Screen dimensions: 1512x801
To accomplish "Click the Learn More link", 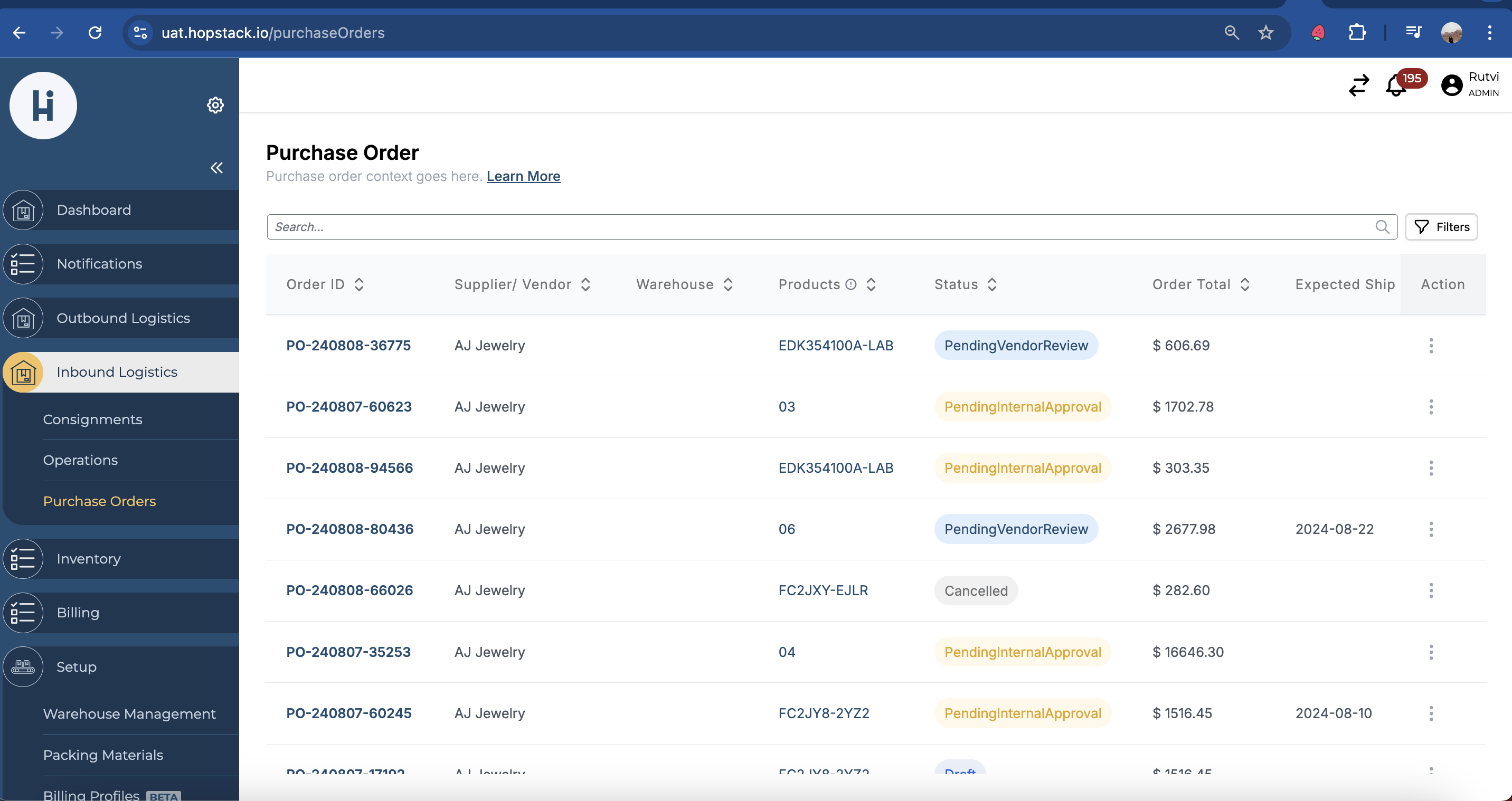I will (x=523, y=176).
